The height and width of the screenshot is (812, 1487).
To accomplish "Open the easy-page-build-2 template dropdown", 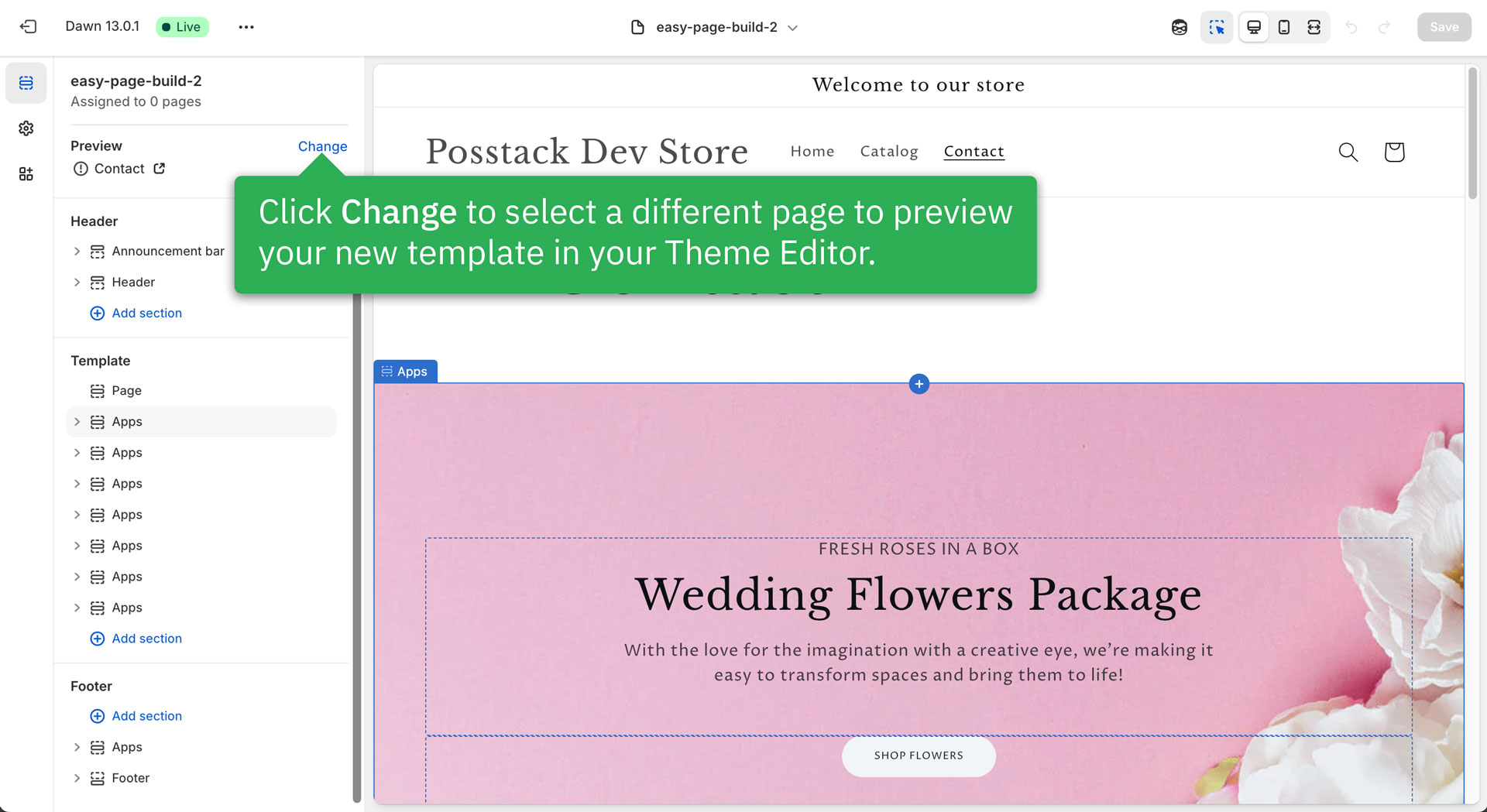I will (716, 27).
